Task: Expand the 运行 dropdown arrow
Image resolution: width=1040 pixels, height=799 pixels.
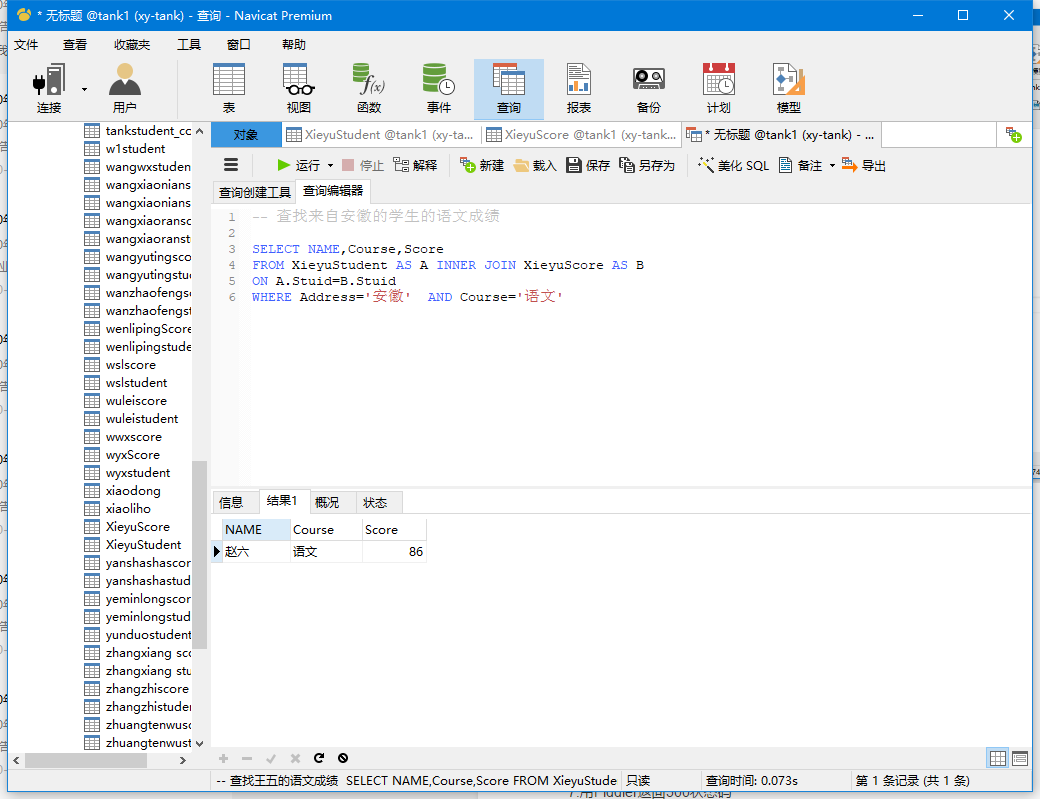Action: [330, 166]
